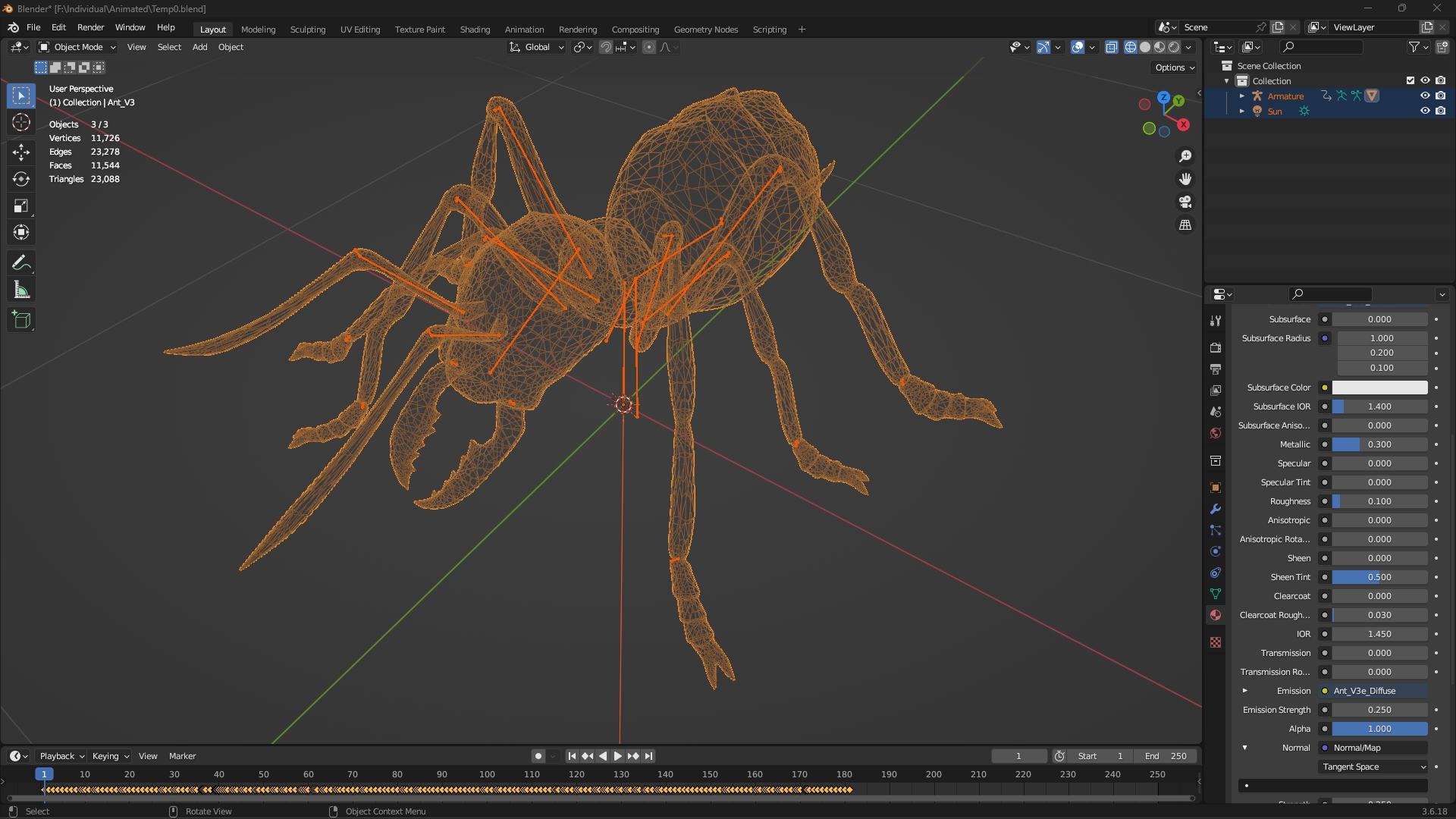The height and width of the screenshot is (819, 1456).
Task: Hide the Armature in viewport
Action: click(x=1425, y=96)
